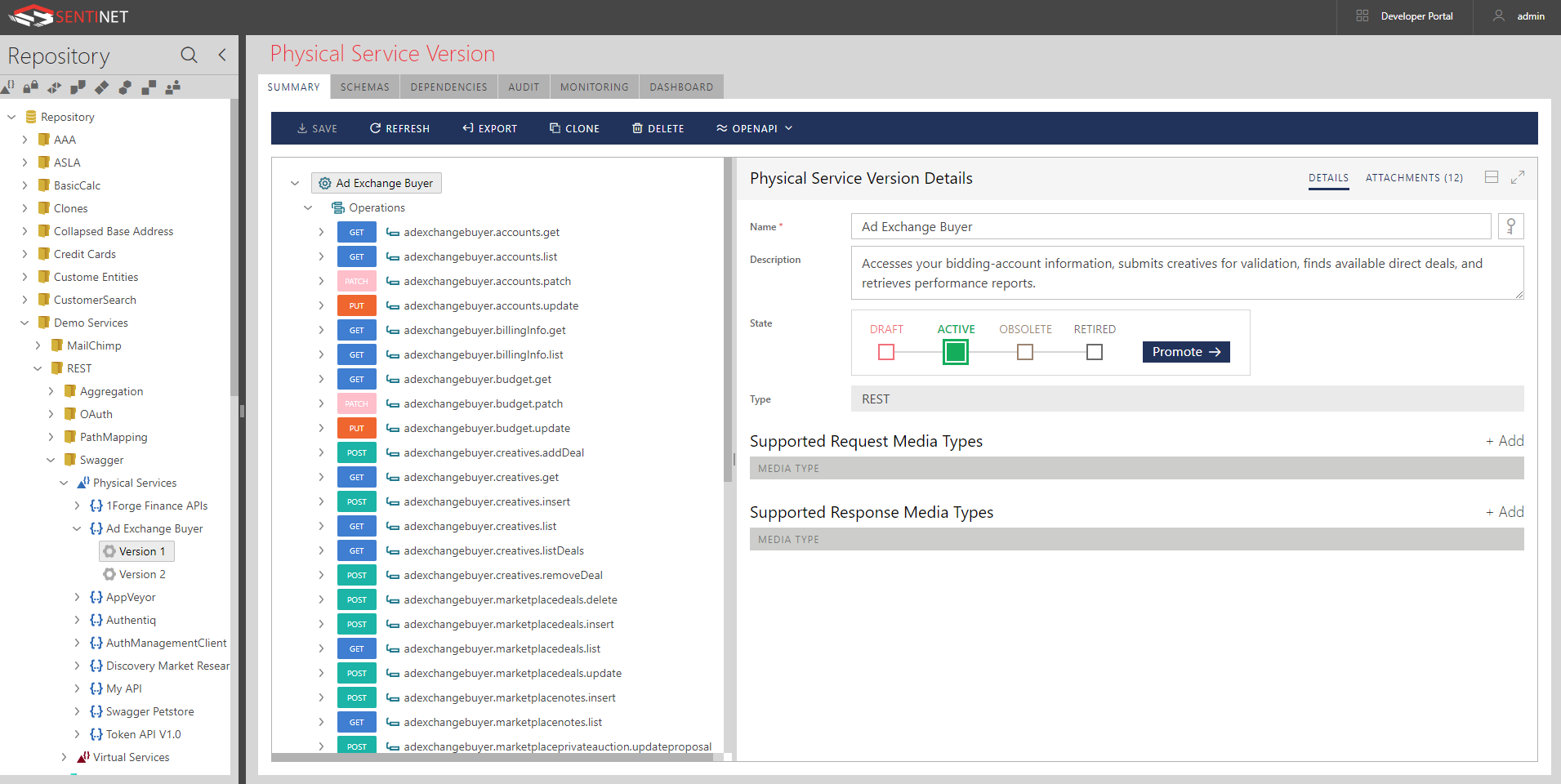Click the split panel layout icon

tap(1491, 177)
